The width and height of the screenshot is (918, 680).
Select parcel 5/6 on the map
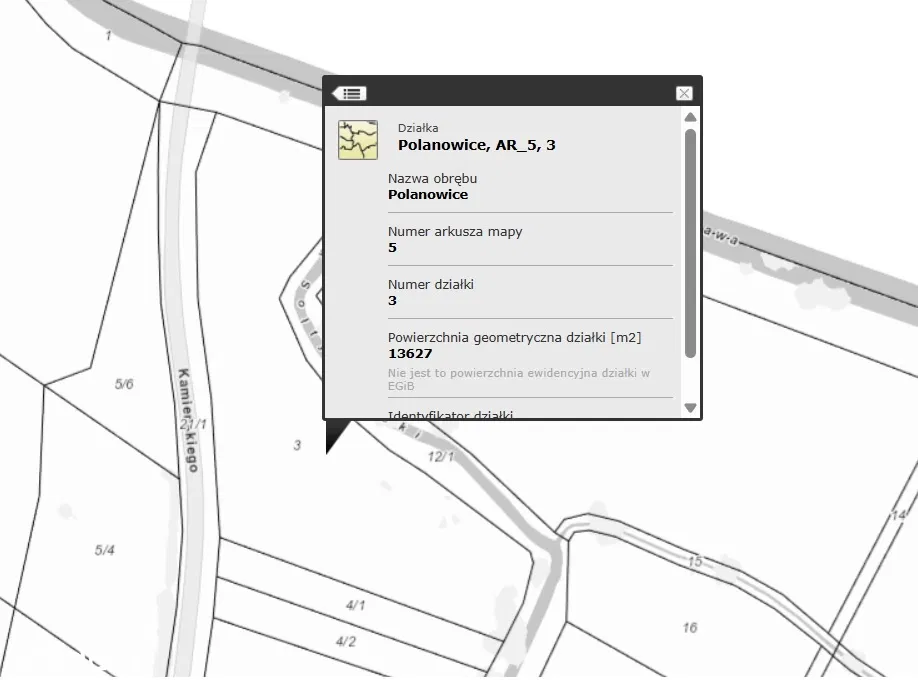(124, 384)
